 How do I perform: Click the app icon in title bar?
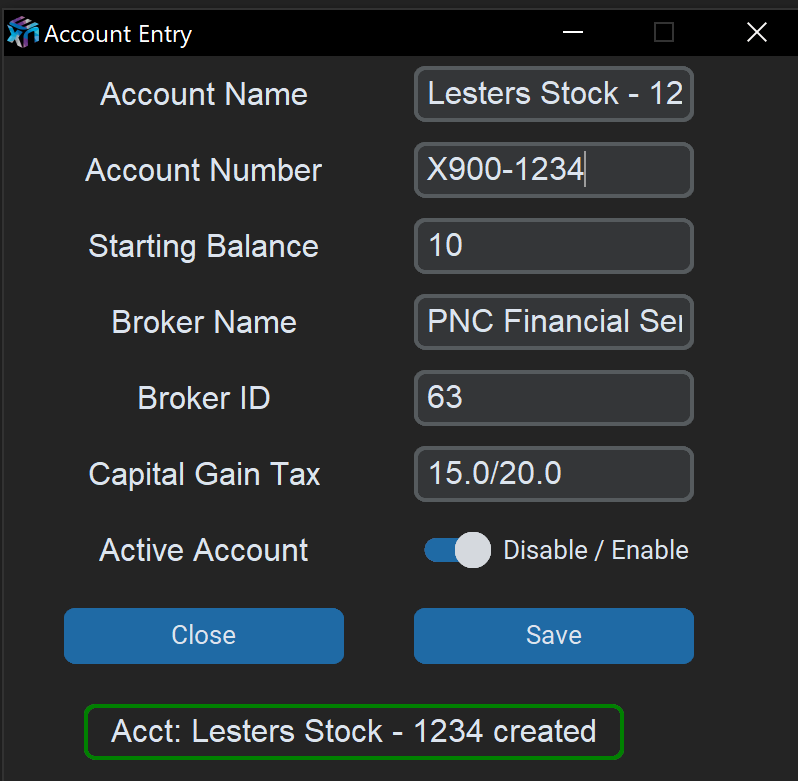point(22,33)
